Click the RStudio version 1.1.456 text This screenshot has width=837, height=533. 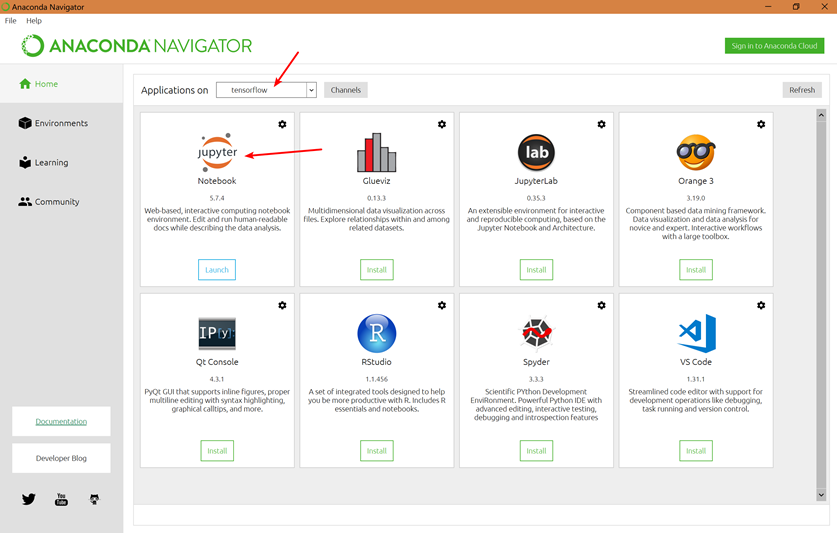(376, 379)
